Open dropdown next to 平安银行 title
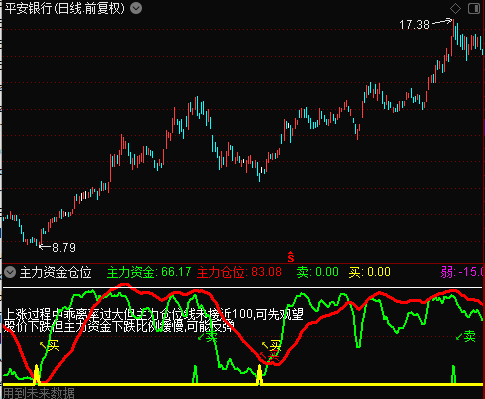485x399 pixels. (x=136, y=8)
